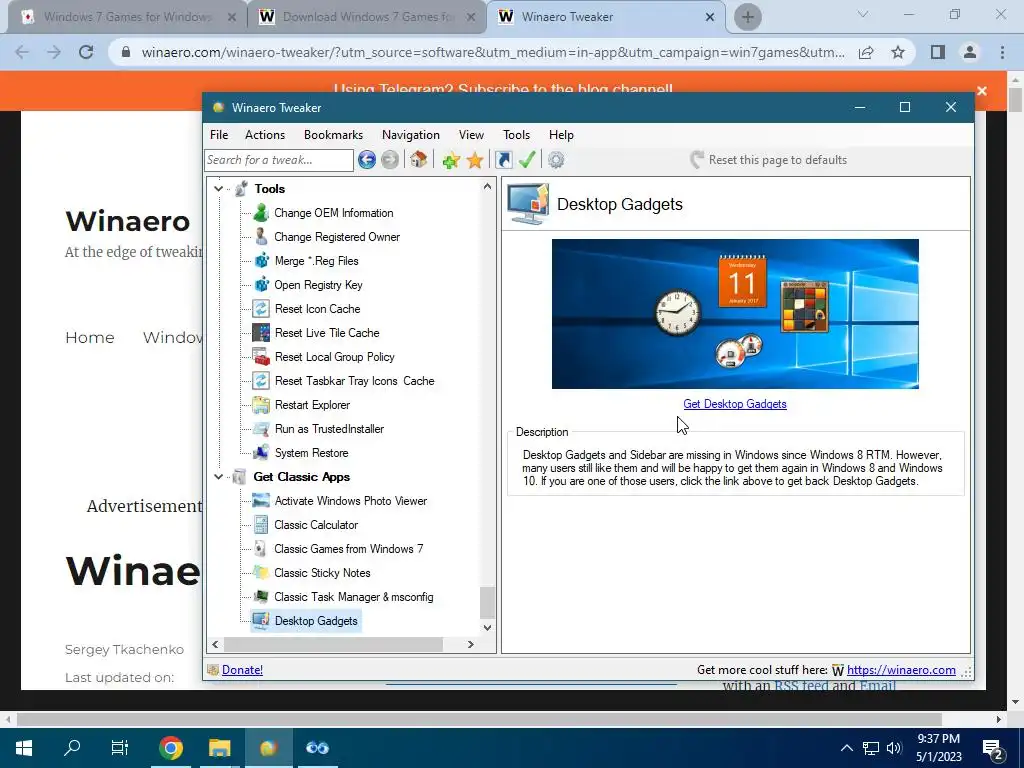Click the Merge *.Reg Files icon
Screen dimensions: 1024x768
point(261,261)
